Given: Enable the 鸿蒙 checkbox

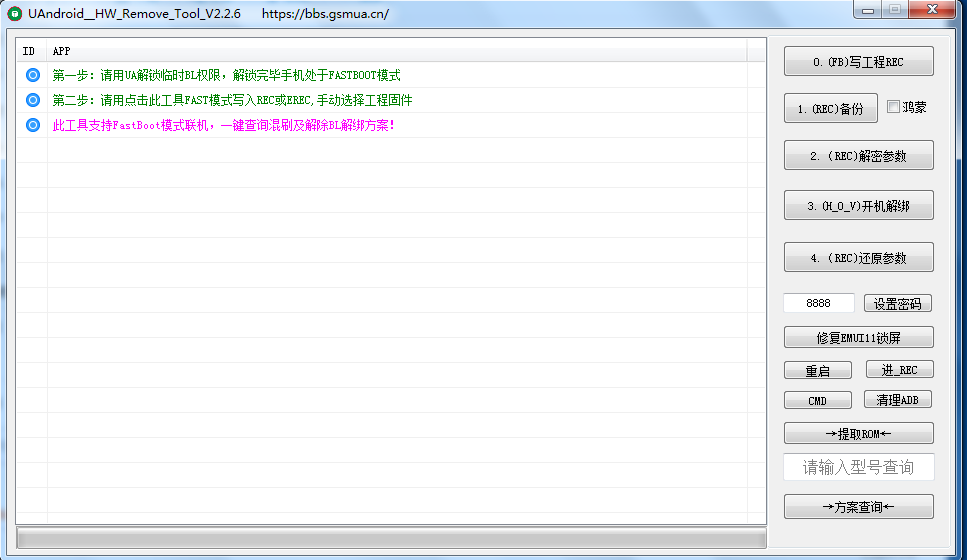Looking at the screenshot, I should (894, 108).
